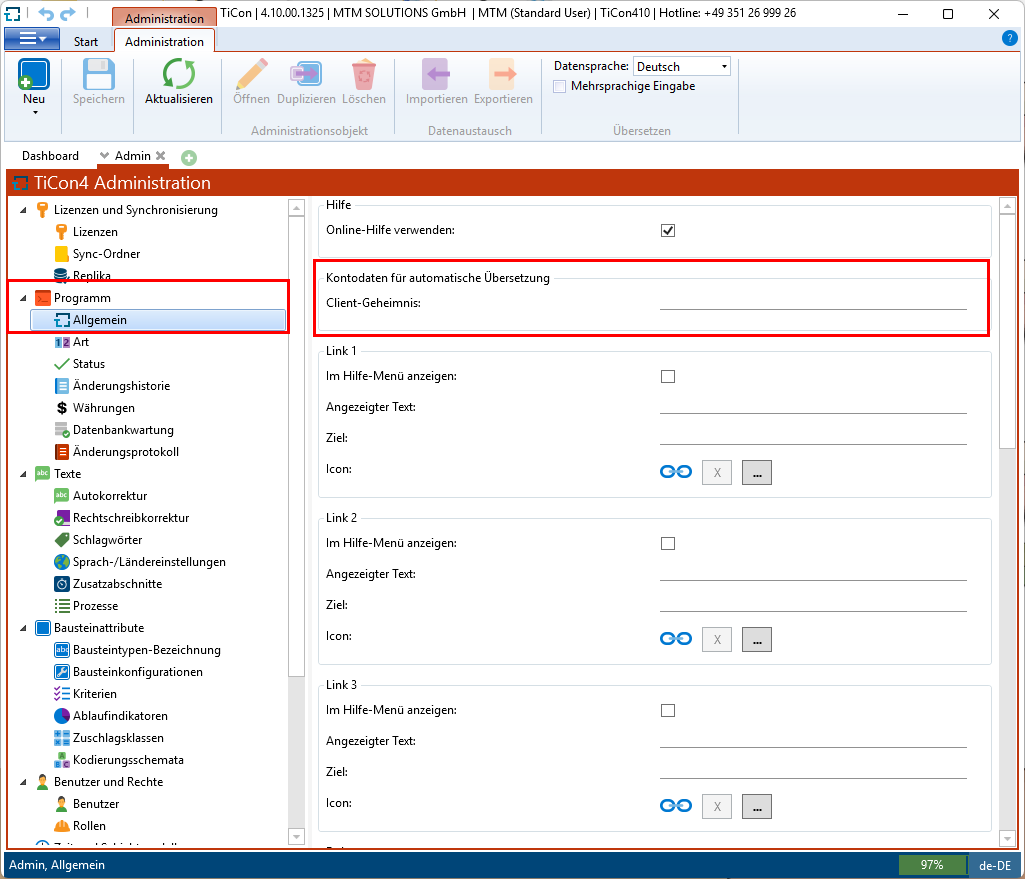Clear Link 2 icon with X button
The height and width of the screenshot is (879, 1025).
[x=716, y=639]
